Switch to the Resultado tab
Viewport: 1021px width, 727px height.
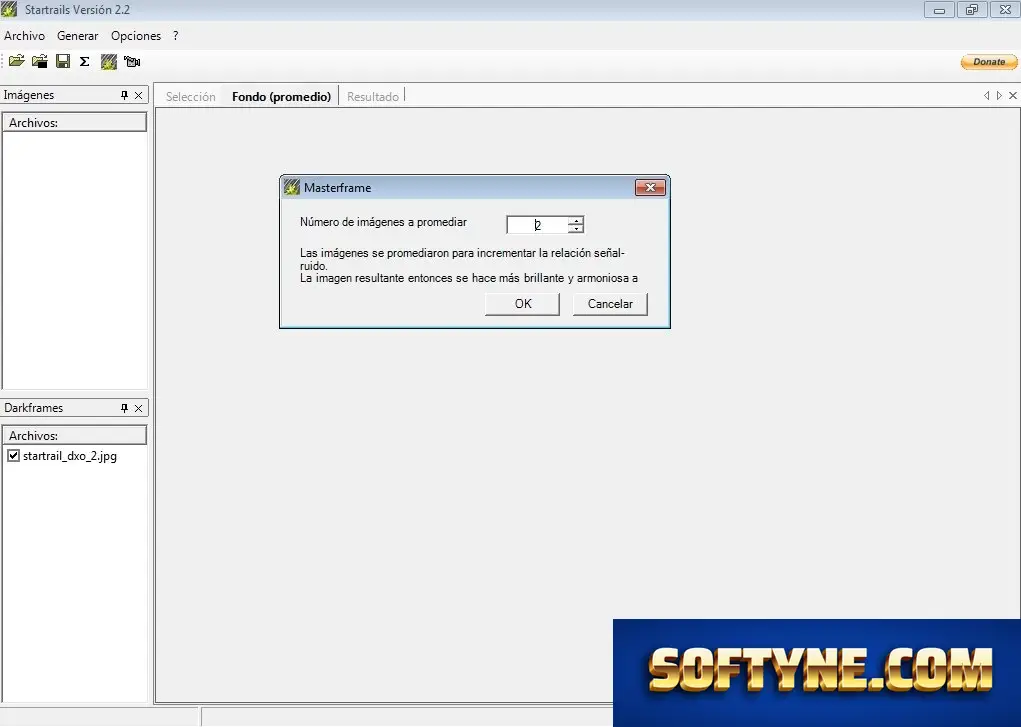pyautogui.click(x=372, y=96)
